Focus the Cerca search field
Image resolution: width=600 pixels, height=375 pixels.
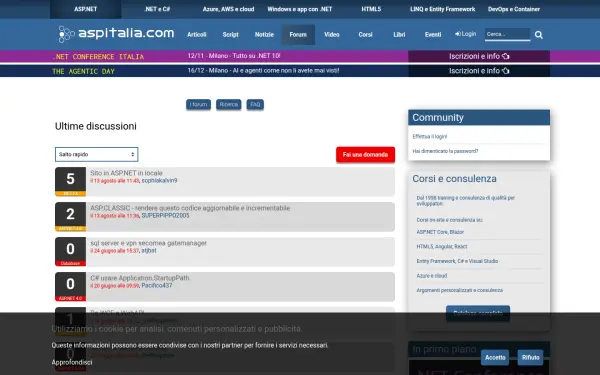click(x=507, y=34)
